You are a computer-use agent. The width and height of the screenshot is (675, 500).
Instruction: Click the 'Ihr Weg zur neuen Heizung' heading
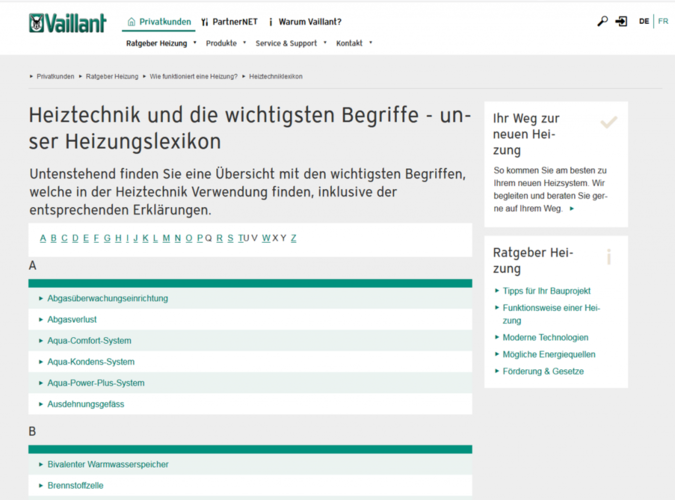(x=526, y=134)
